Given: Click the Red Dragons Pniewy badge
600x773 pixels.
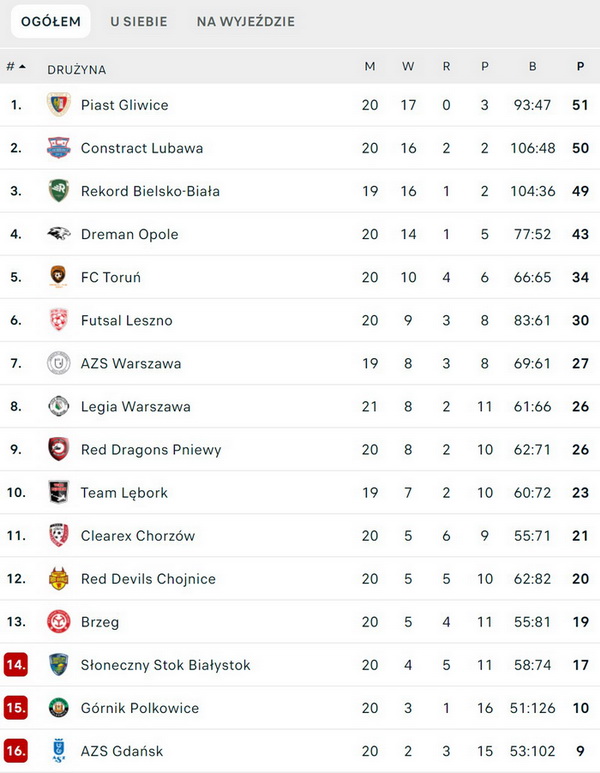Looking at the screenshot, I should (59, 449).
